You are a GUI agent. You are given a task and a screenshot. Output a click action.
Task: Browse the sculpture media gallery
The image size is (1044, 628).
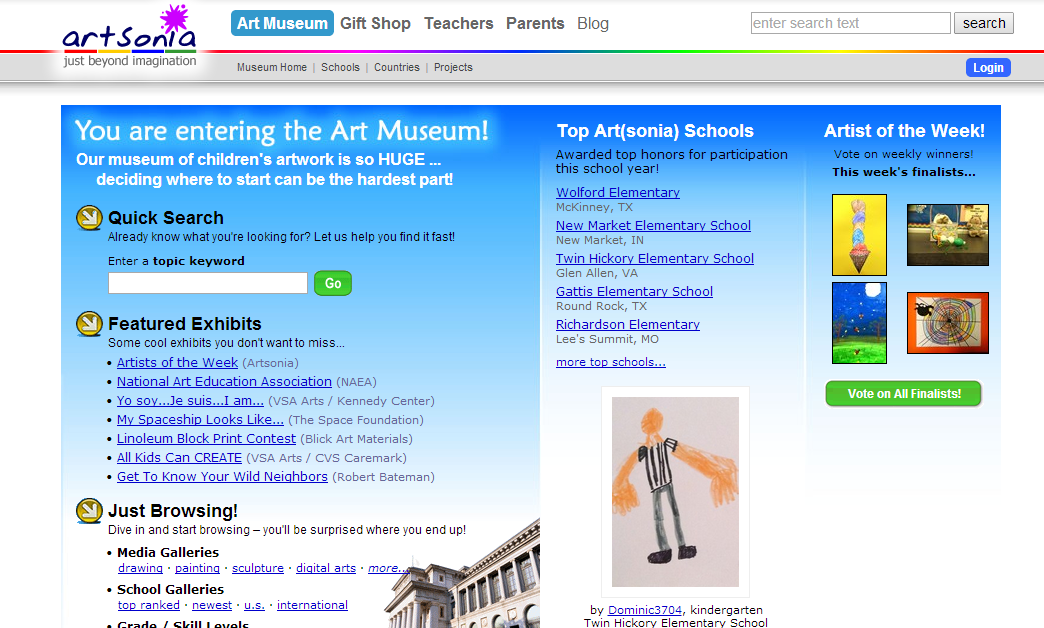coord(258,568)
